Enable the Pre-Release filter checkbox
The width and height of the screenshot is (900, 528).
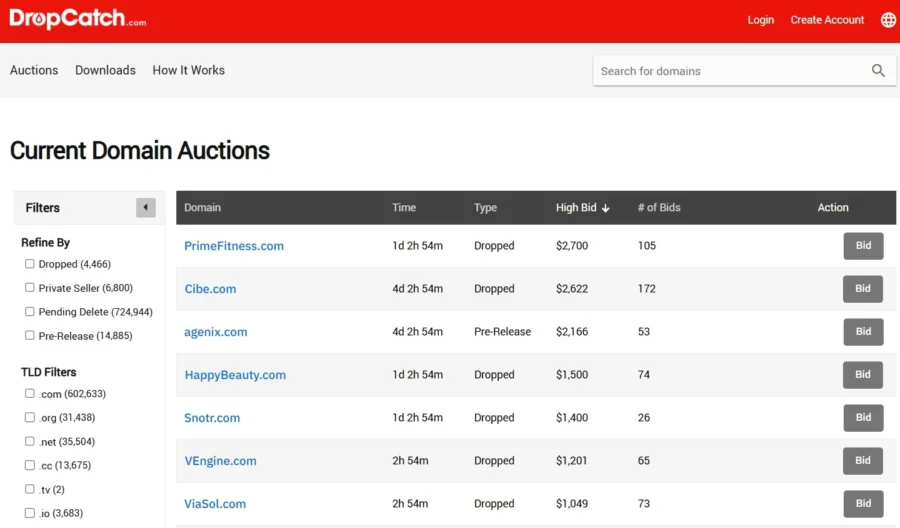click(x=29, y=335)
